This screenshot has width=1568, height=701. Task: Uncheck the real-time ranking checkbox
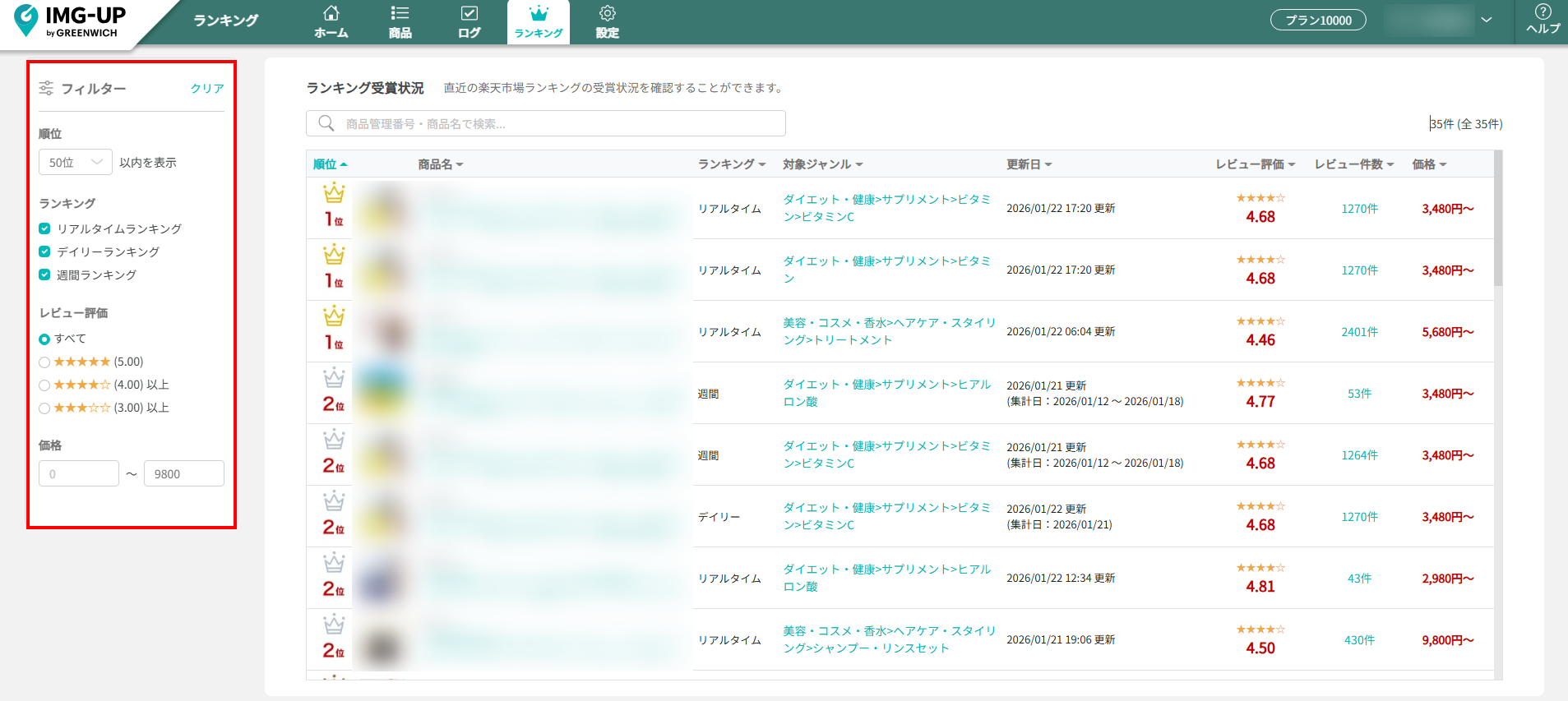[x=44, y=228]
